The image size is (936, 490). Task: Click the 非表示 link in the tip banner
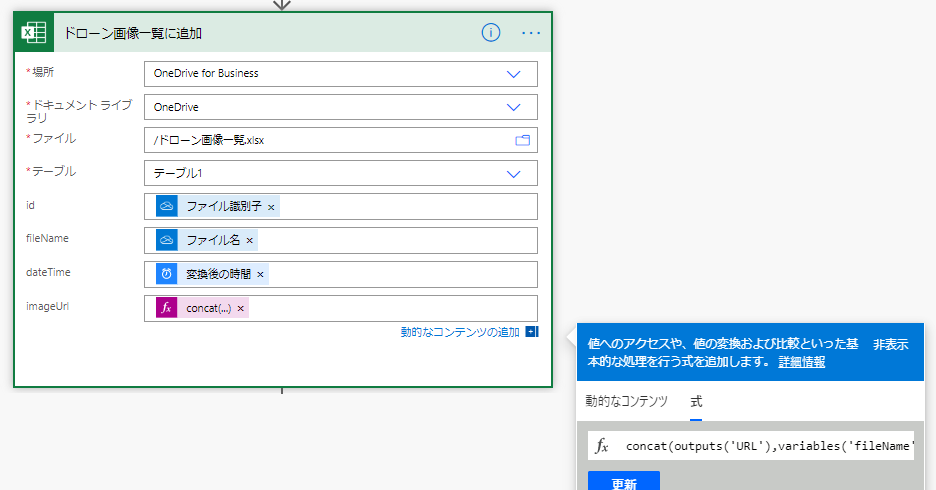891,344
